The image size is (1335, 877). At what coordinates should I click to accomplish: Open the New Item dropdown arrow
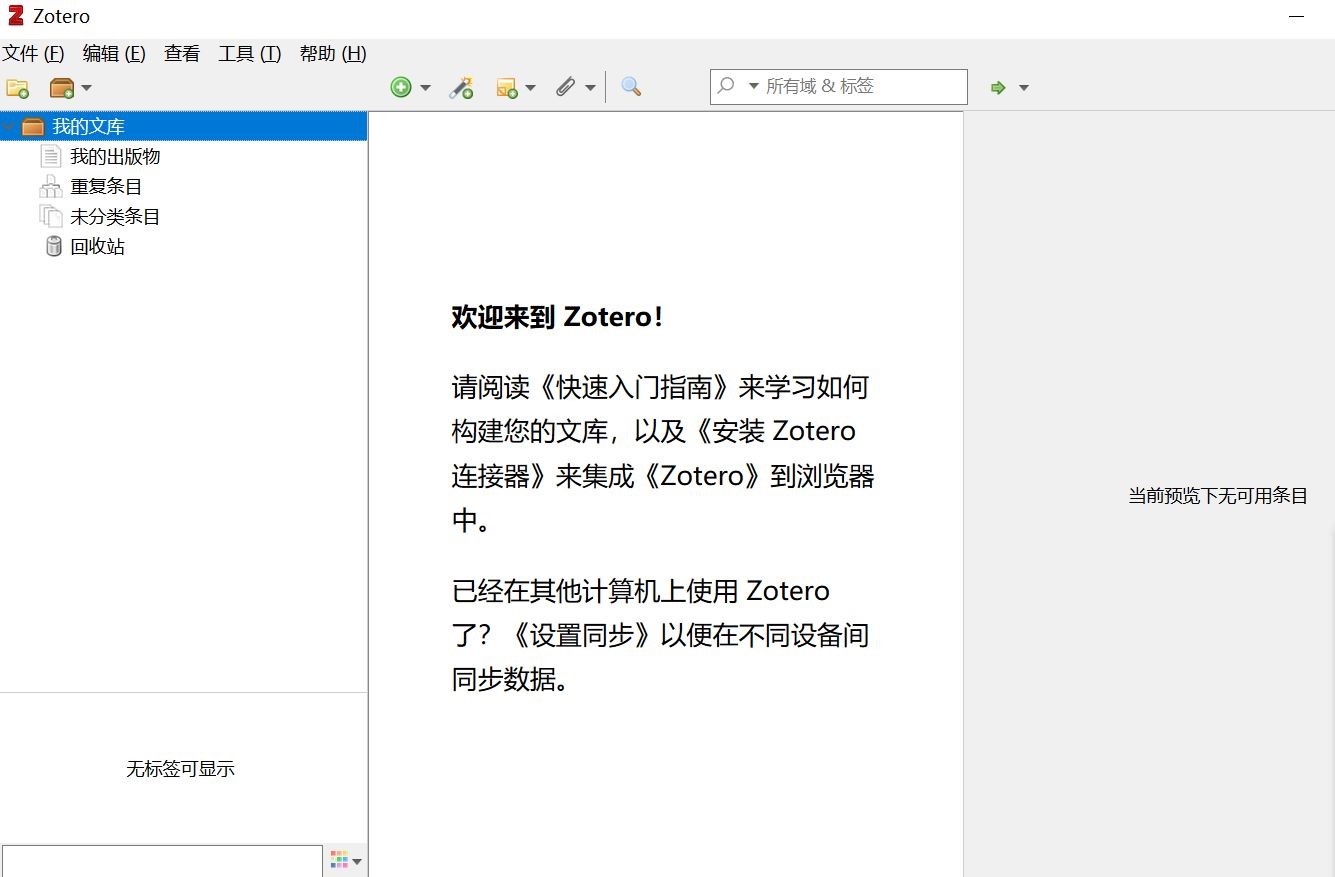pos(425,88)
